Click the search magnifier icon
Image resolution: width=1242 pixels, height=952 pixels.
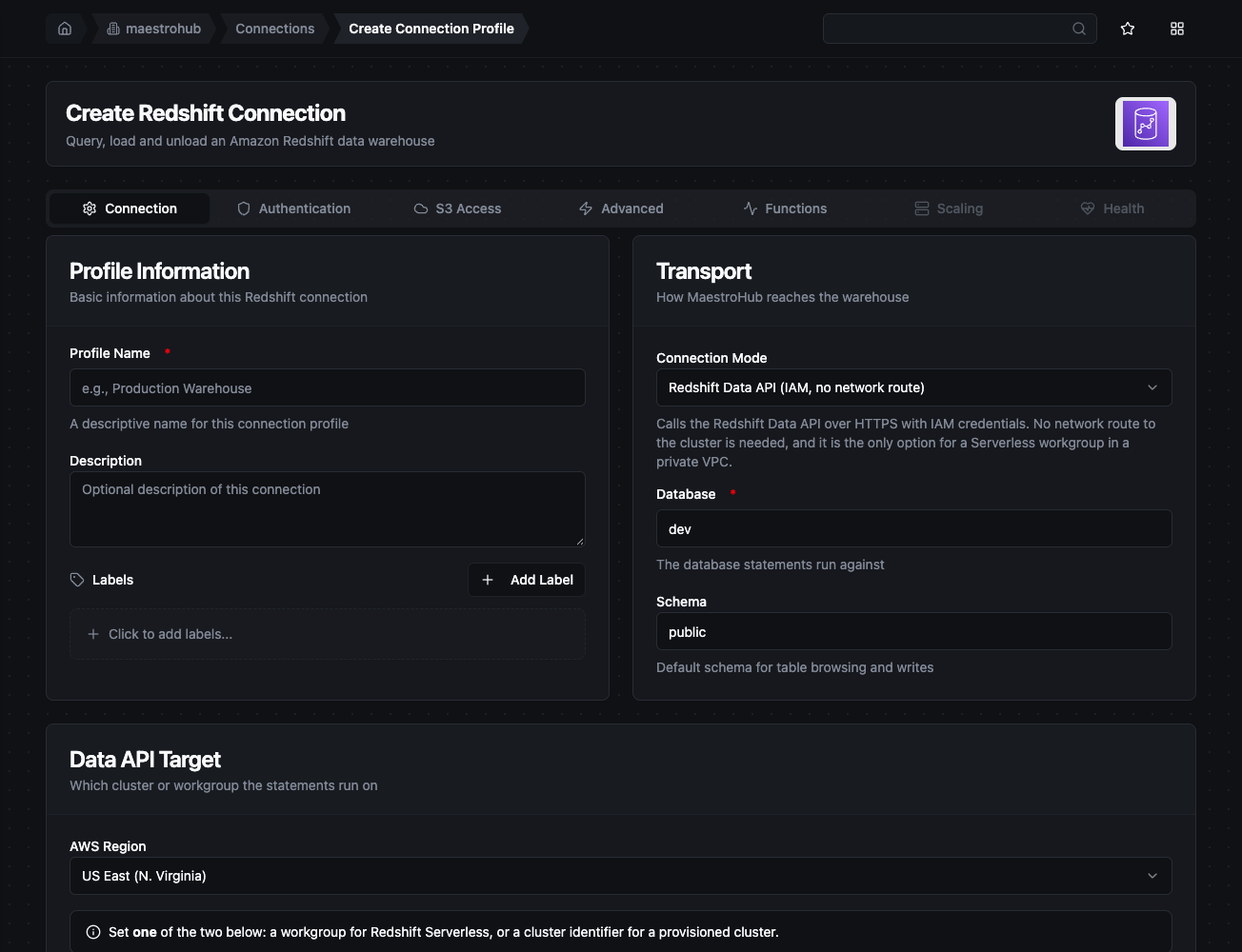tap(1079, 29)
